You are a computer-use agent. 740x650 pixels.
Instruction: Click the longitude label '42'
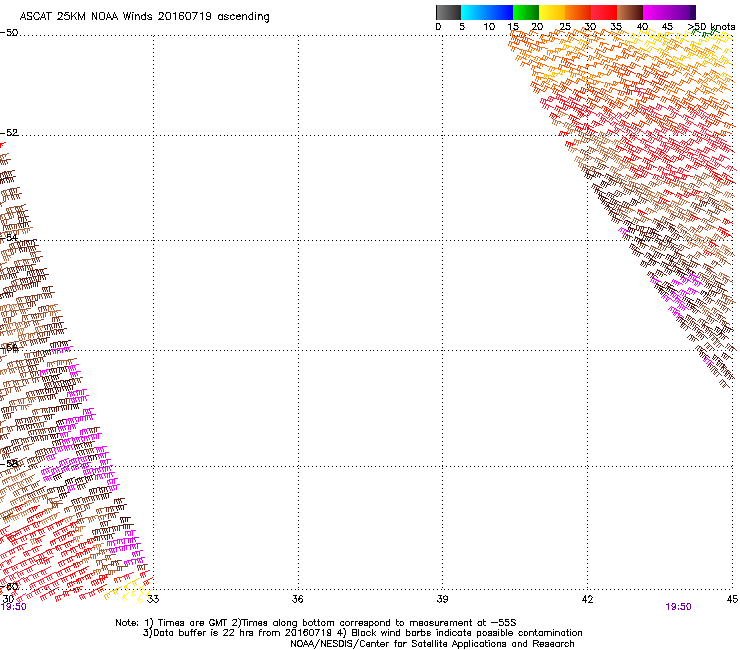(587, 599)
